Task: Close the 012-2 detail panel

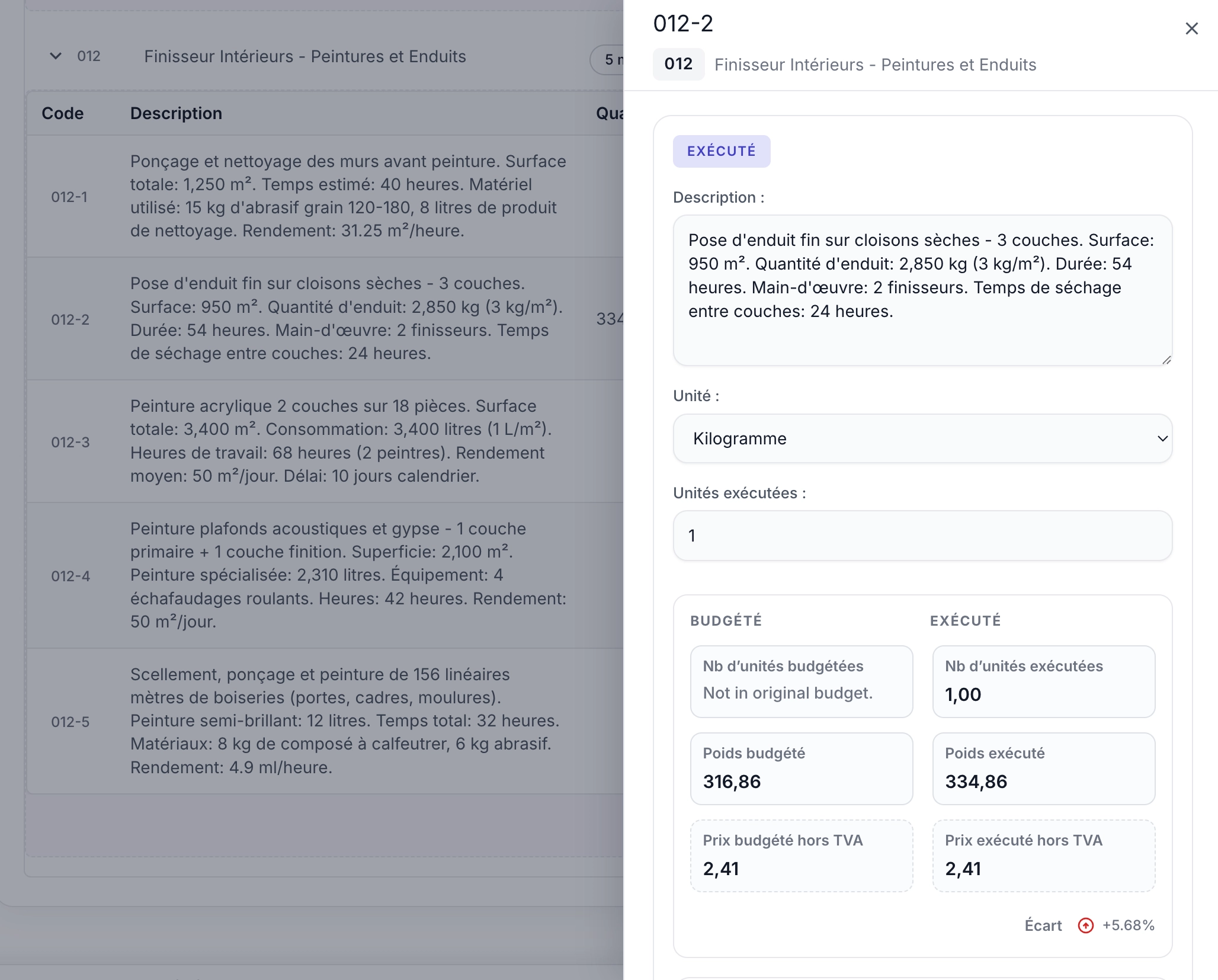Action: point(1191,28)
